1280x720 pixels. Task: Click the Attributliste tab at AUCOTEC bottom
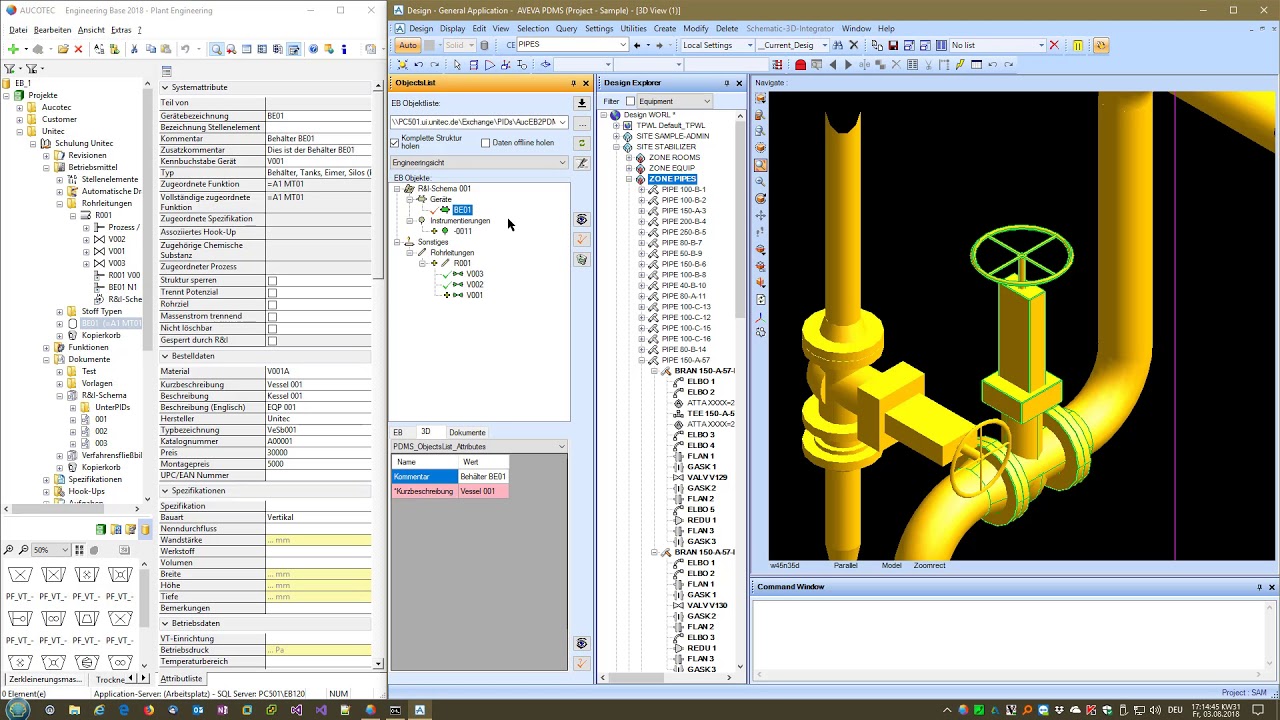click(181, 679)
